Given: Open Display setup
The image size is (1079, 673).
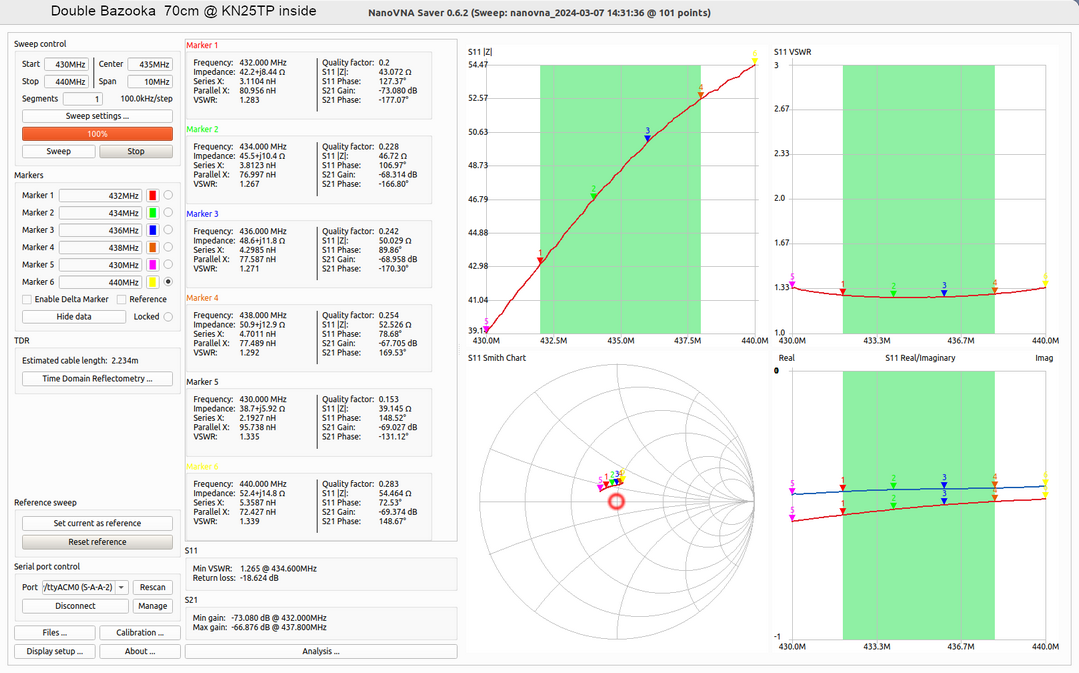Looking at the screenshot, I should pos(55,651).
